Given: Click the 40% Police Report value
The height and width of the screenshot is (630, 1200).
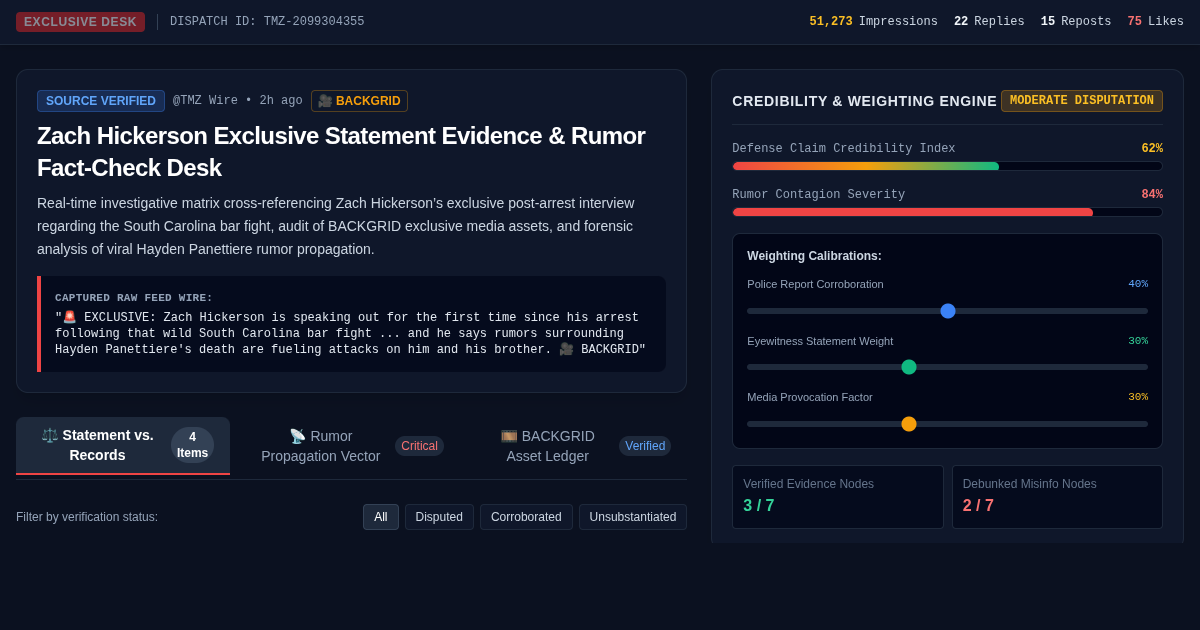Looking at the screenshot, I should (x=1138, y=284).
